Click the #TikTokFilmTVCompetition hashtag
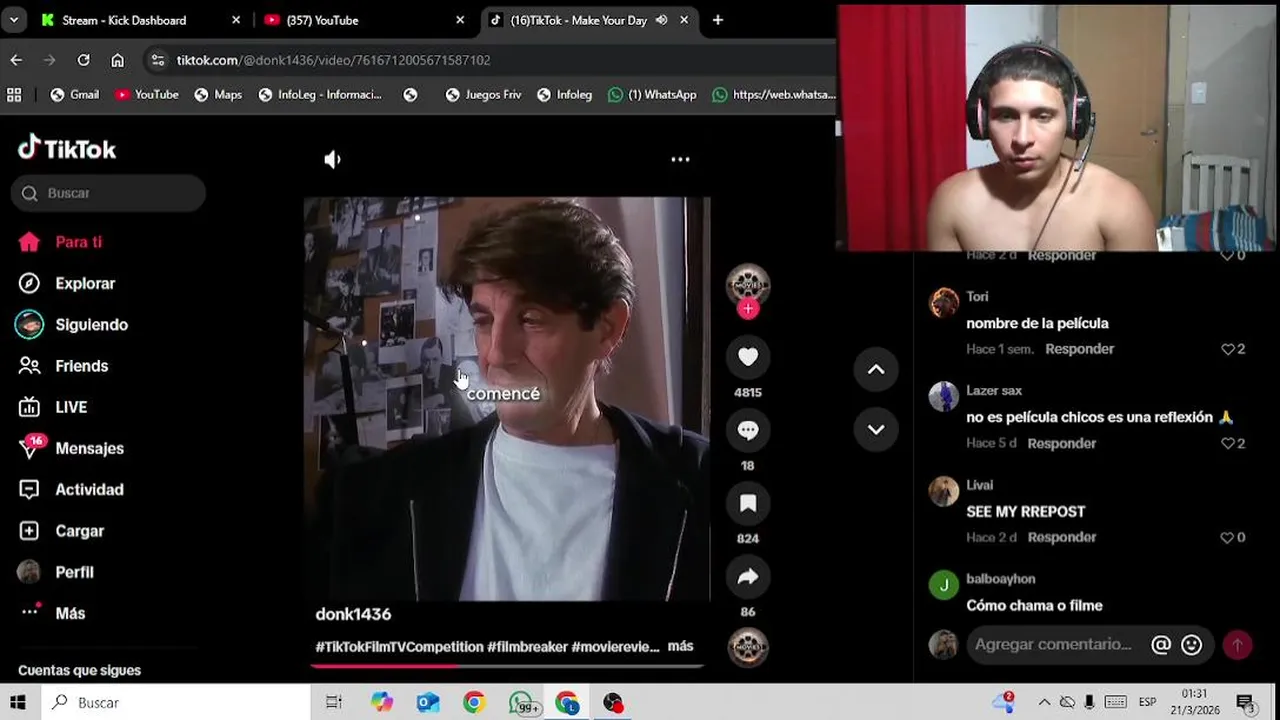This screenshot has width=1280, height=720. point(399,647)
